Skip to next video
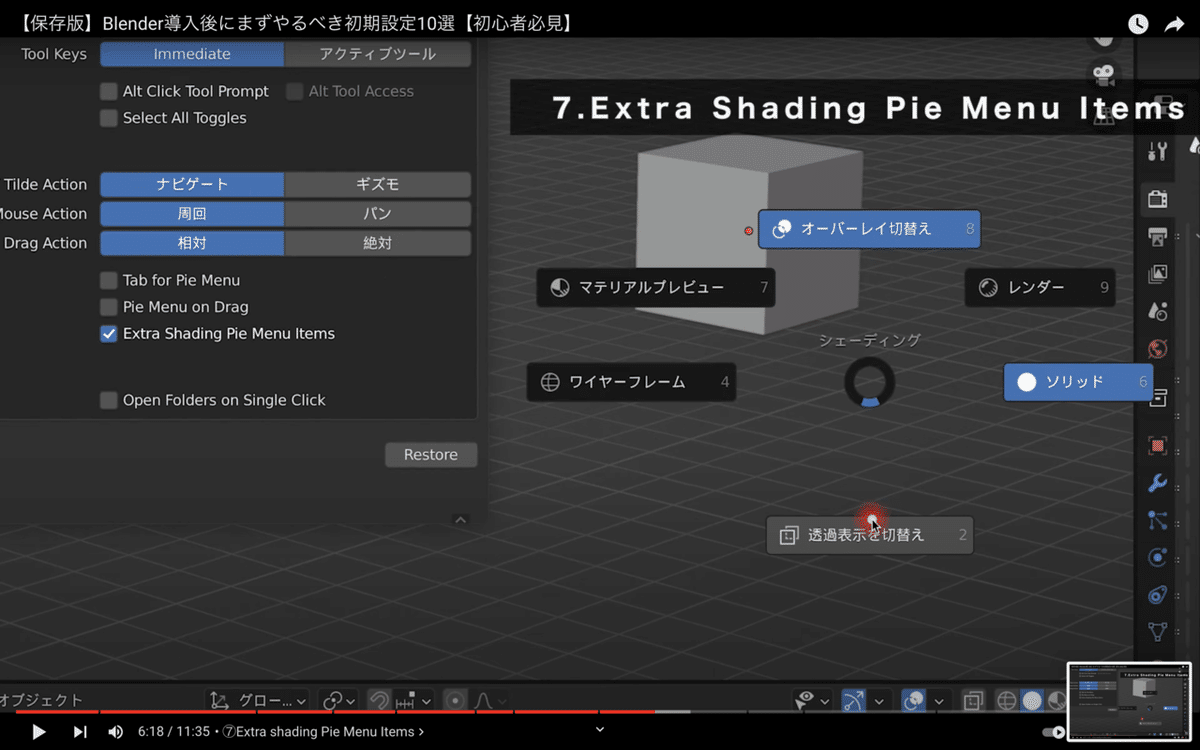The height and width of the screenshot is (750, 1200). pyautogui.click(x=79, y=732)
